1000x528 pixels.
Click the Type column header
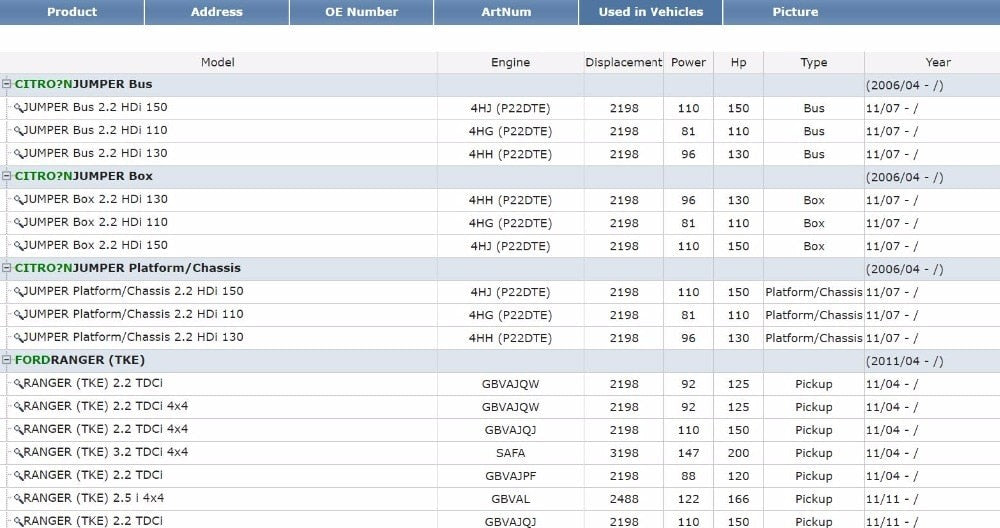[814, 62]
